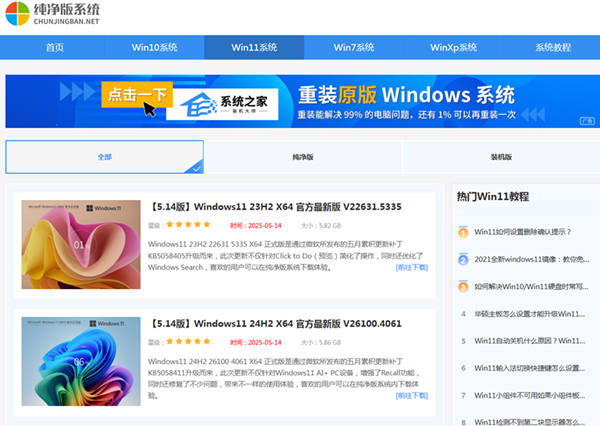Click the orange rank 3 badge icon
This screenshot has width=600, height=426.
click(463, 286)
